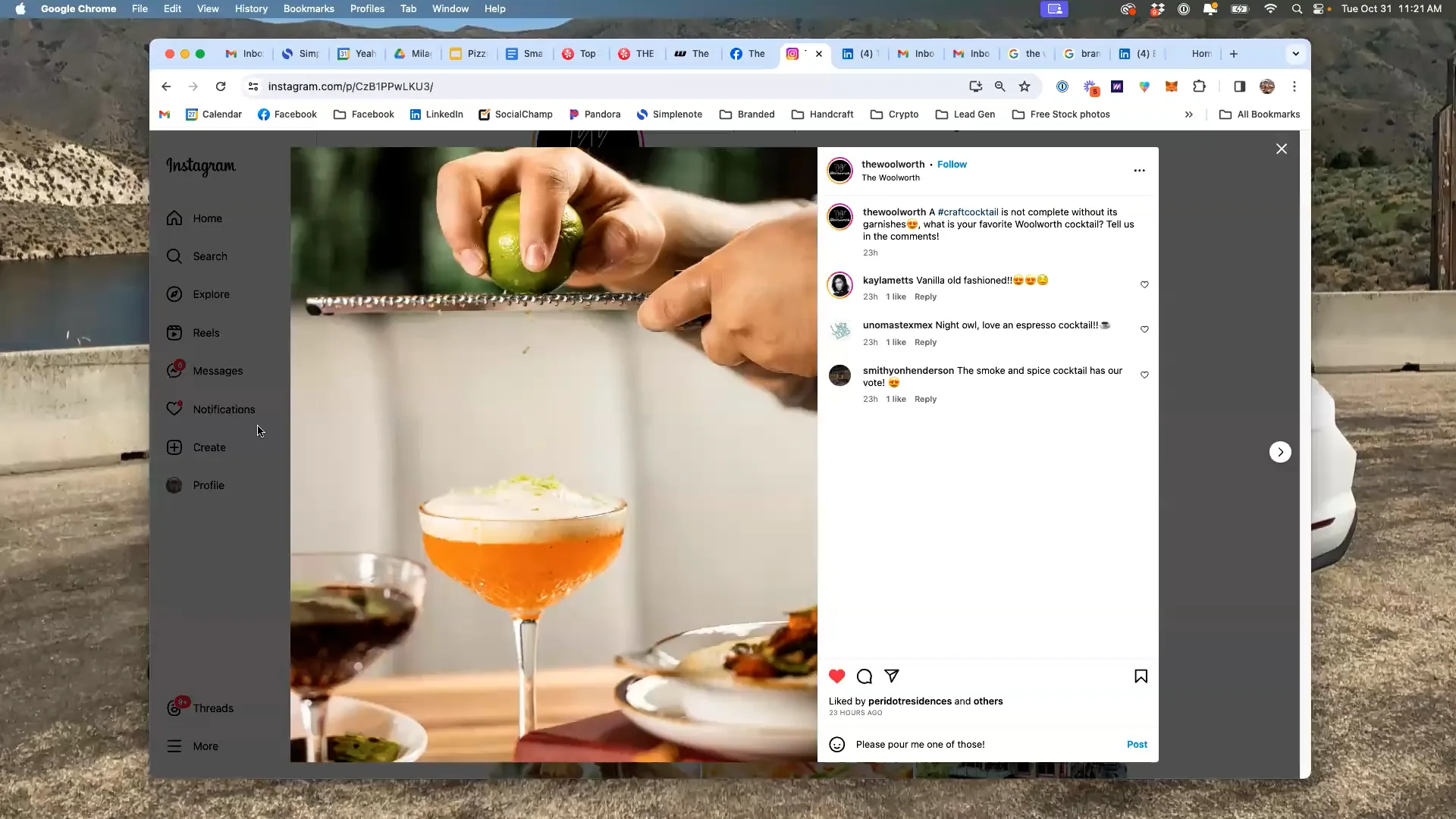This screenshot has width=1456, height=819.
Task: Expand the More menu in sidebar
Action: click(x=205, y=746)
